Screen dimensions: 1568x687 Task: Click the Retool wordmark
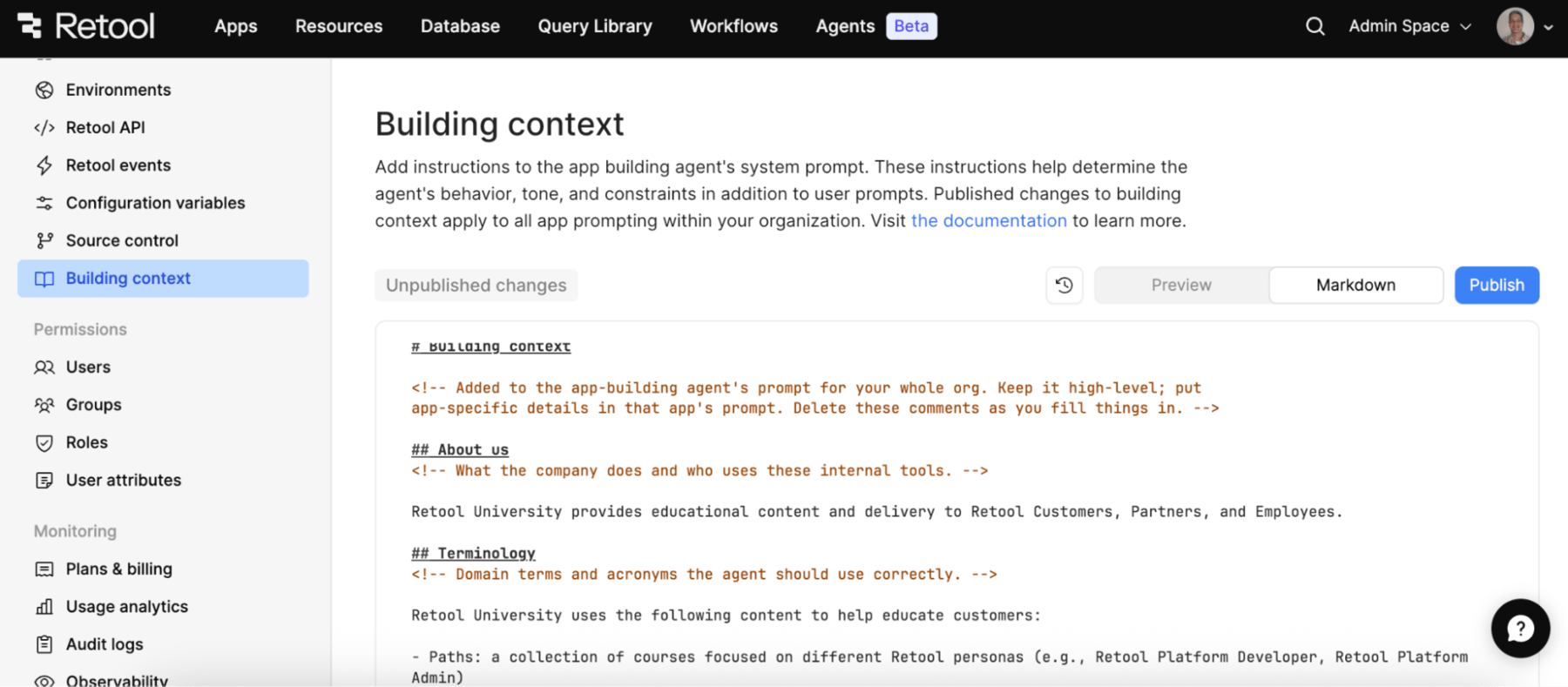tap(105, 26)
